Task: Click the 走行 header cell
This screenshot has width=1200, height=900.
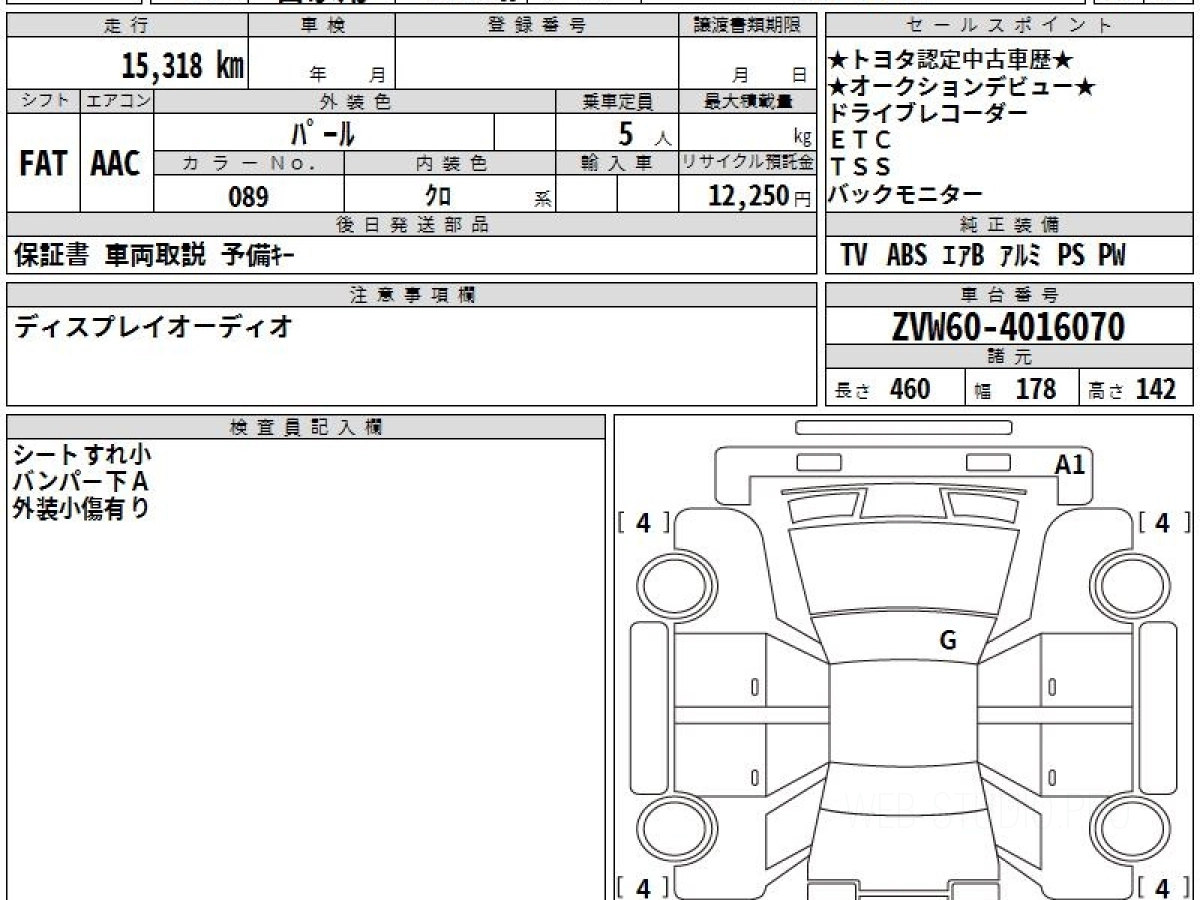Action: [x=126, y=26]
